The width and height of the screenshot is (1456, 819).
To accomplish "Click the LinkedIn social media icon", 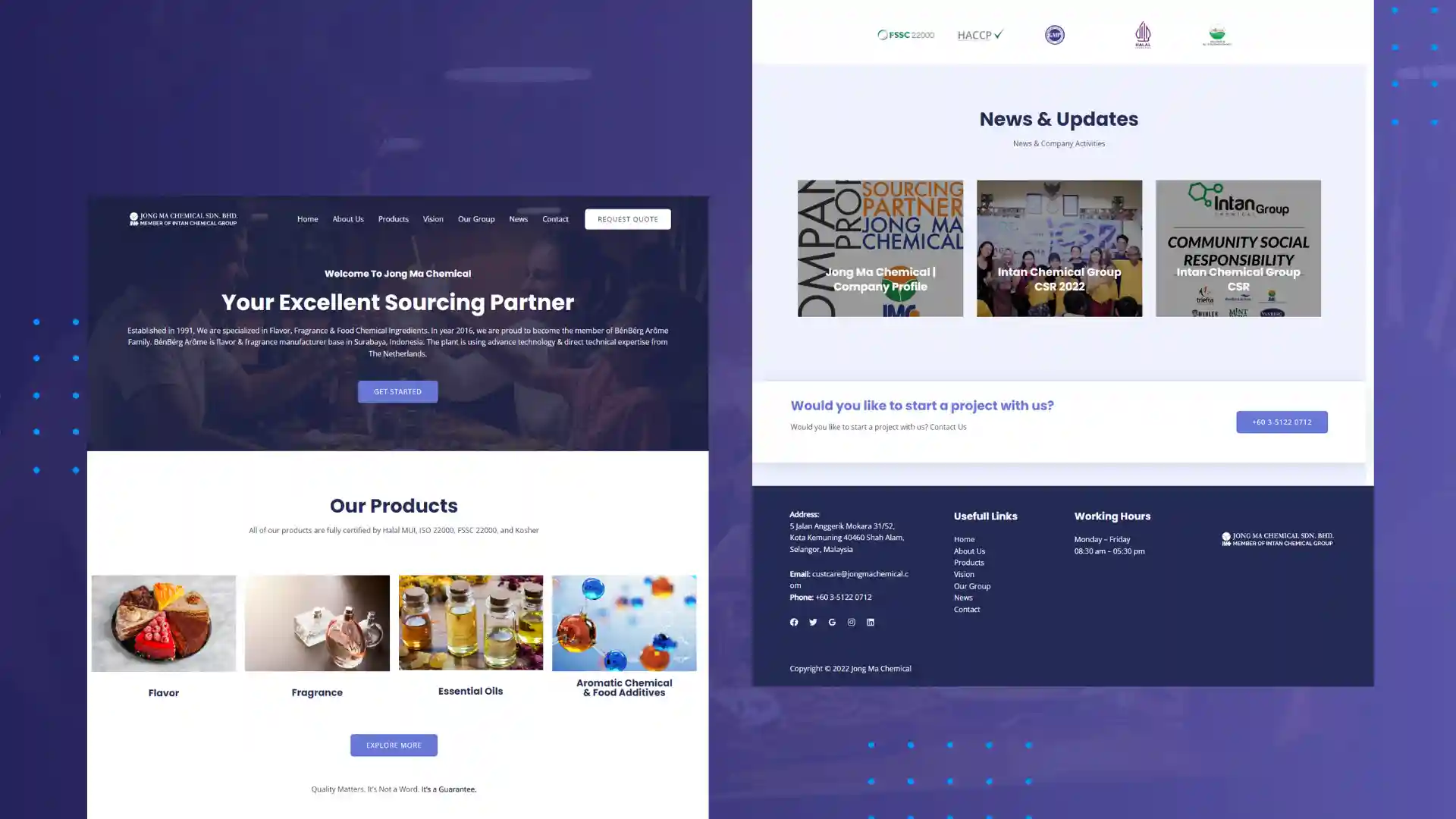I will click(870, 622).
